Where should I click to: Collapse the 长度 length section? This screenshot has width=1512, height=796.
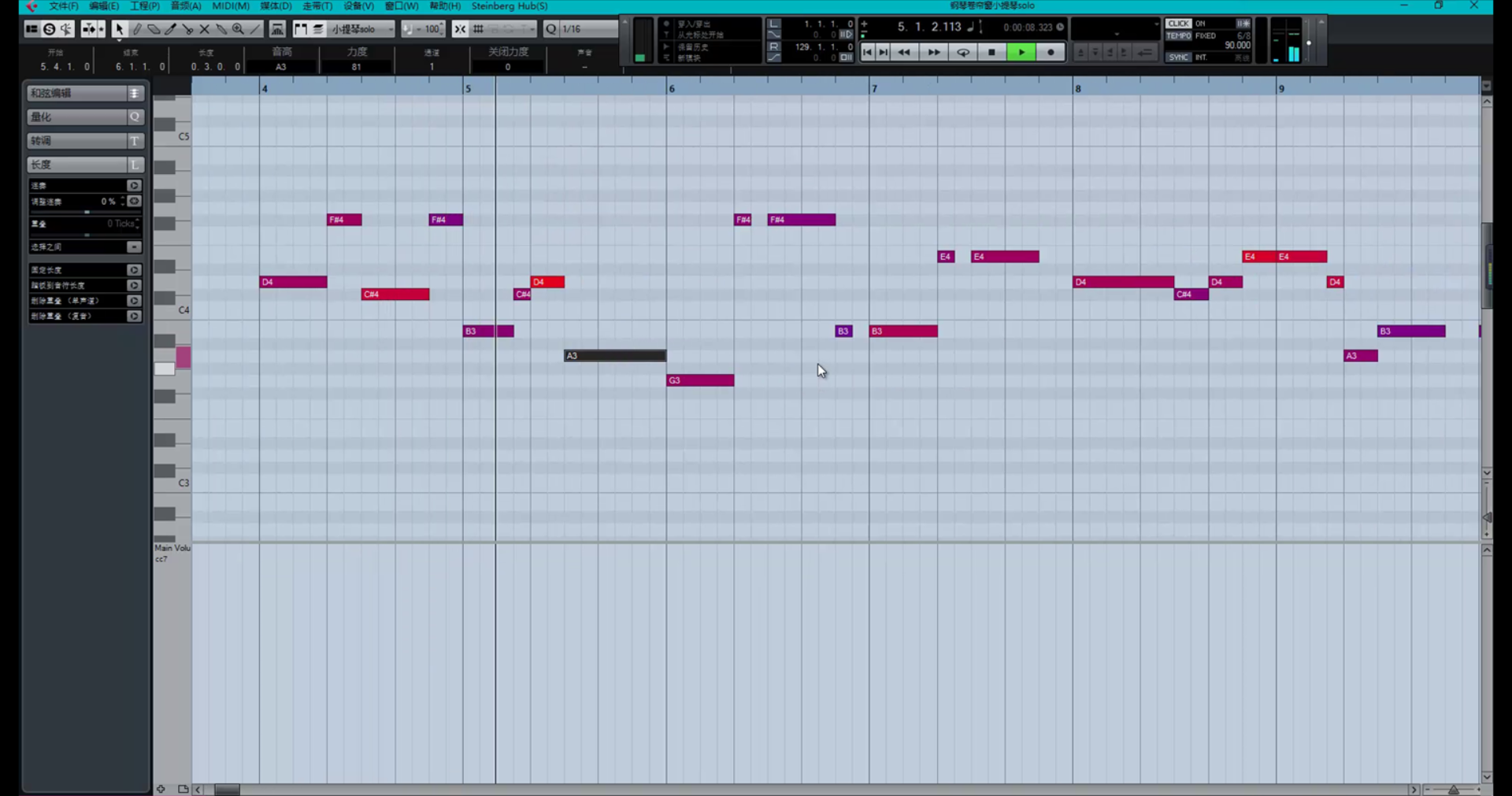click(84, 165)
